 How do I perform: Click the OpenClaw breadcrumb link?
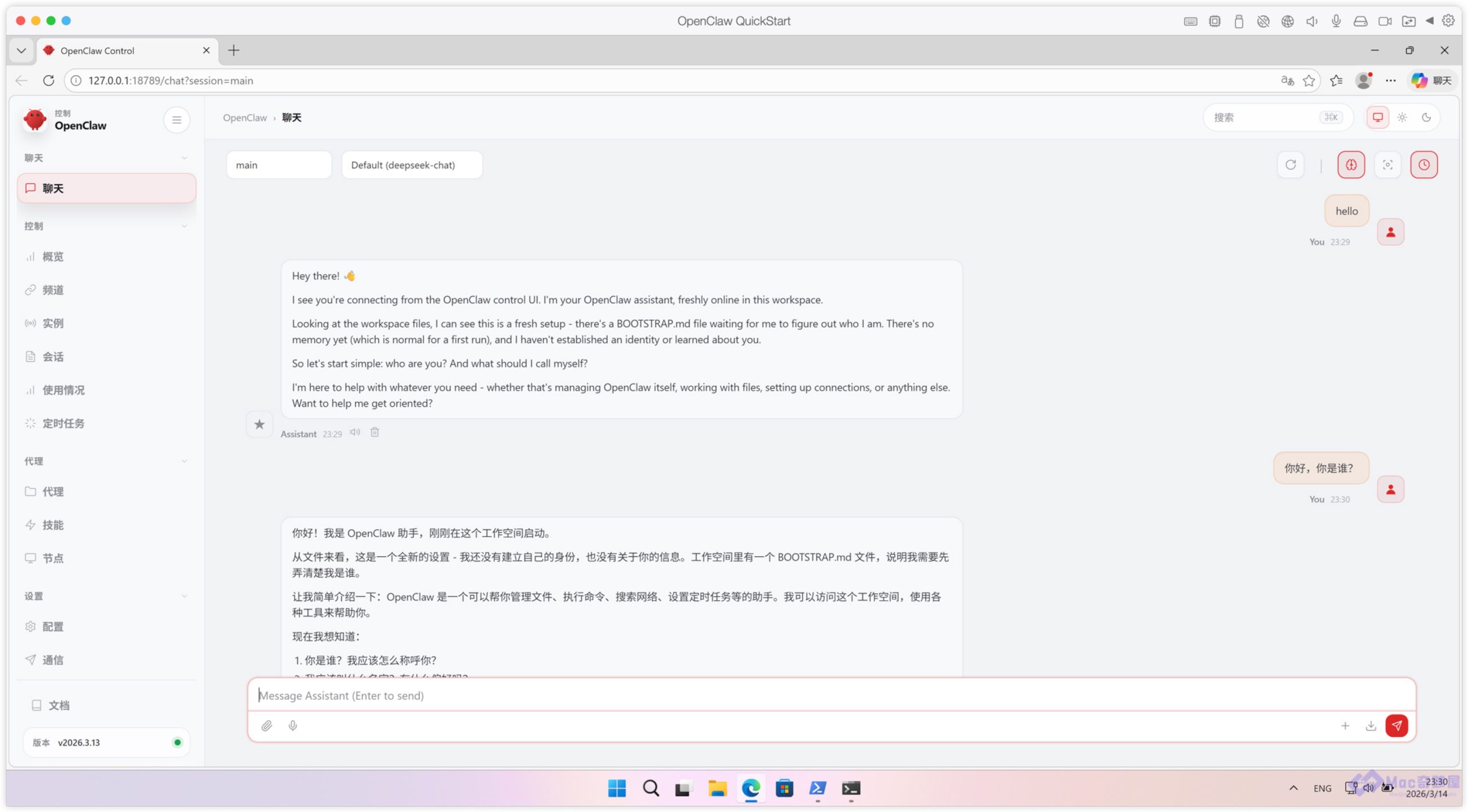[x=245, y=118]
